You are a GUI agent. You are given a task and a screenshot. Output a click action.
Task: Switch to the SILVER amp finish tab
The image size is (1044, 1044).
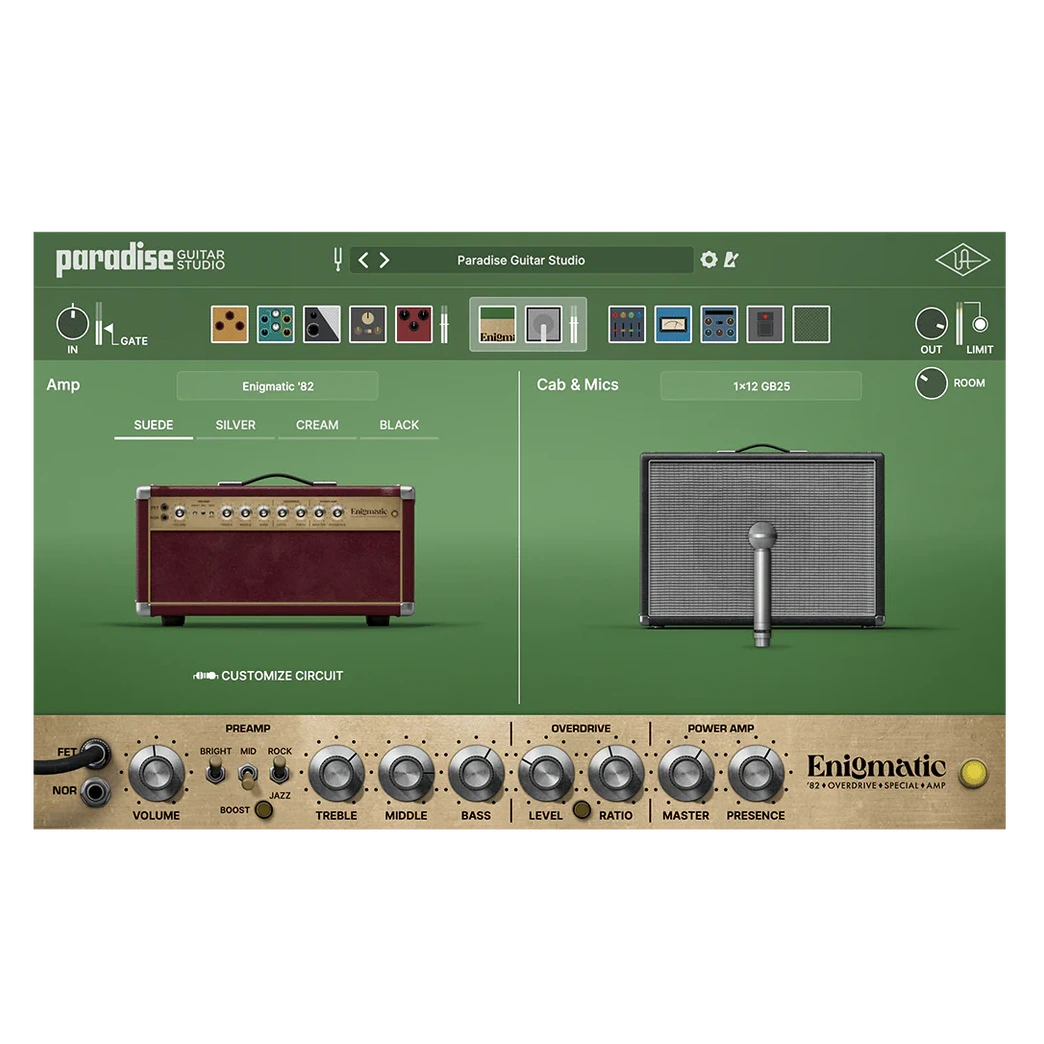click(235, 426)
